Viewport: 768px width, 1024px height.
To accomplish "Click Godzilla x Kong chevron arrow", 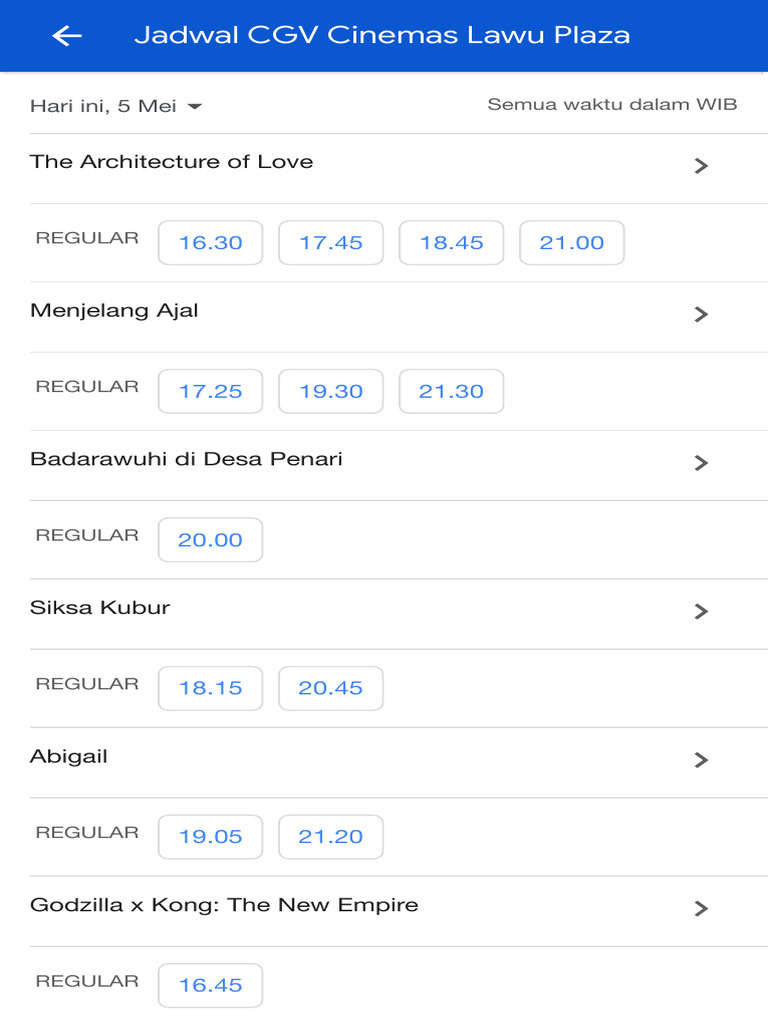I will coord(701,908).
